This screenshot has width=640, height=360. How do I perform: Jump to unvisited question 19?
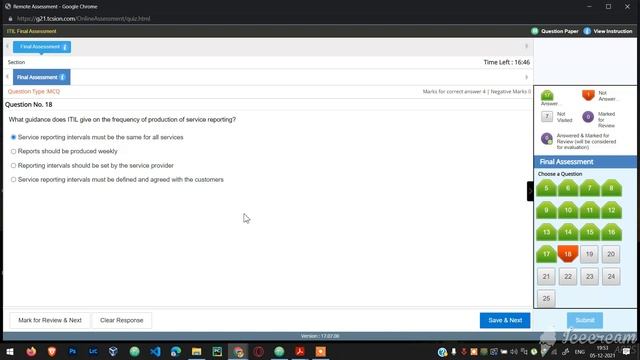589,254
